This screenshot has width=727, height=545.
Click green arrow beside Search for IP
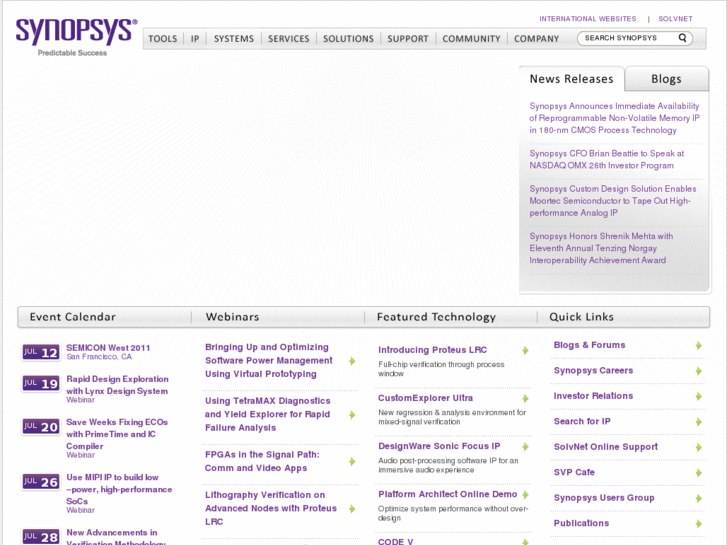coord(698,422)
